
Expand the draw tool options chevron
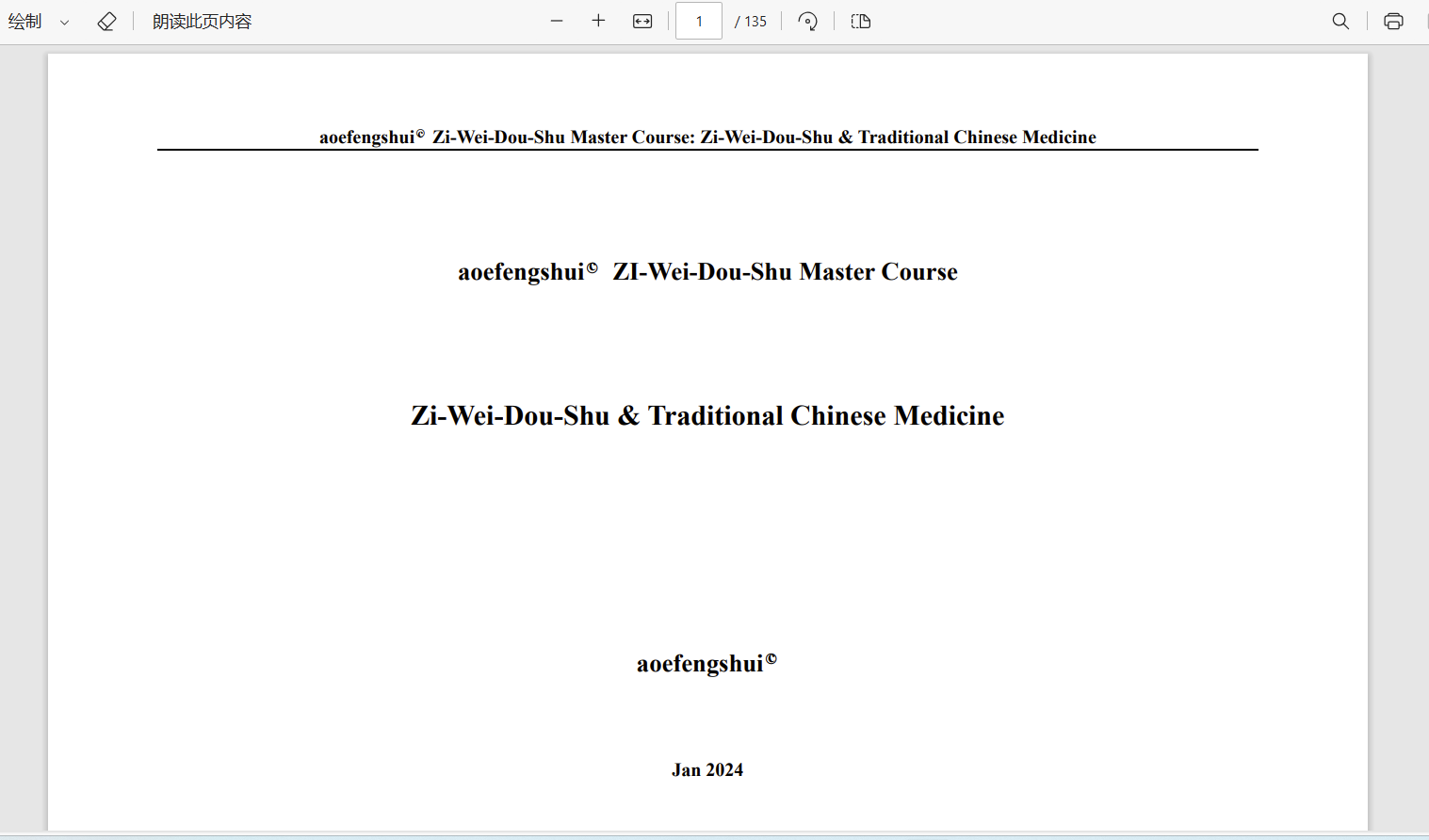click(x=64, y=22)
